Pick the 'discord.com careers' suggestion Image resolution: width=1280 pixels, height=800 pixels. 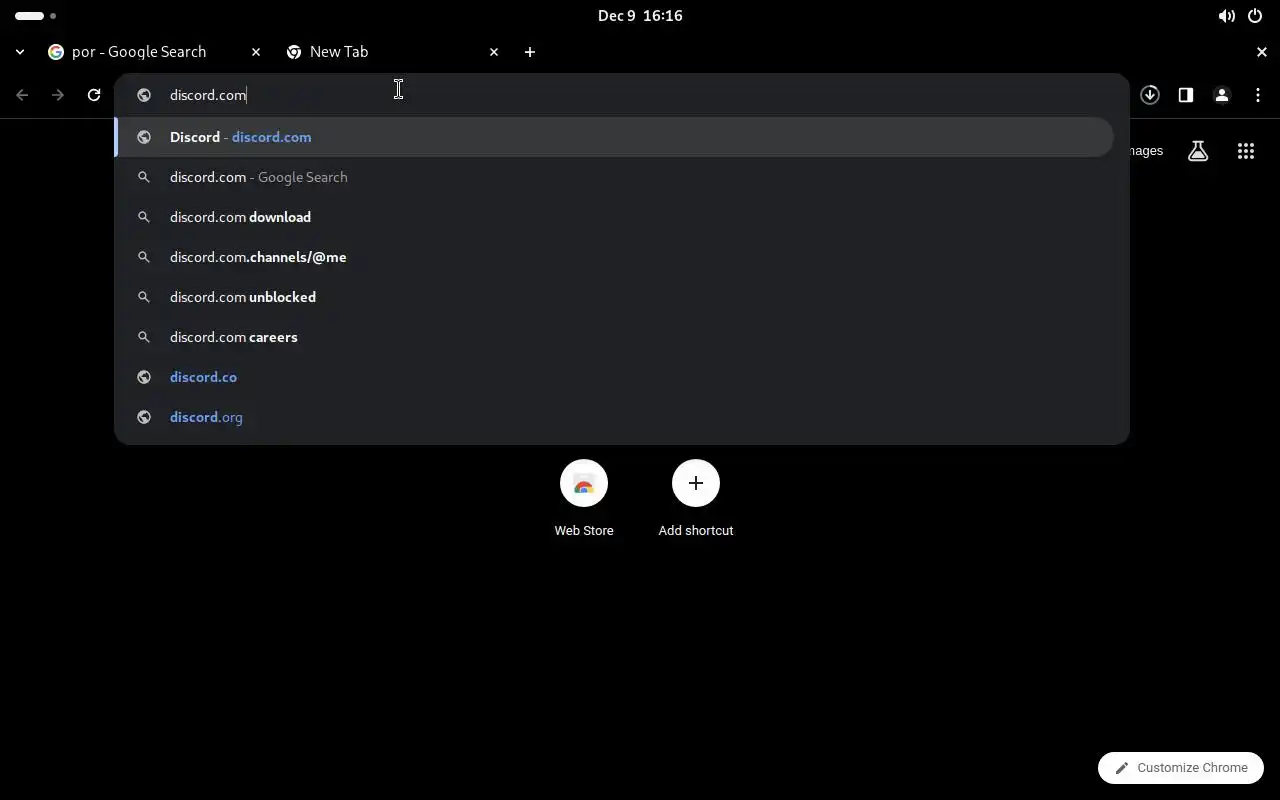click(x=614, y=337)
